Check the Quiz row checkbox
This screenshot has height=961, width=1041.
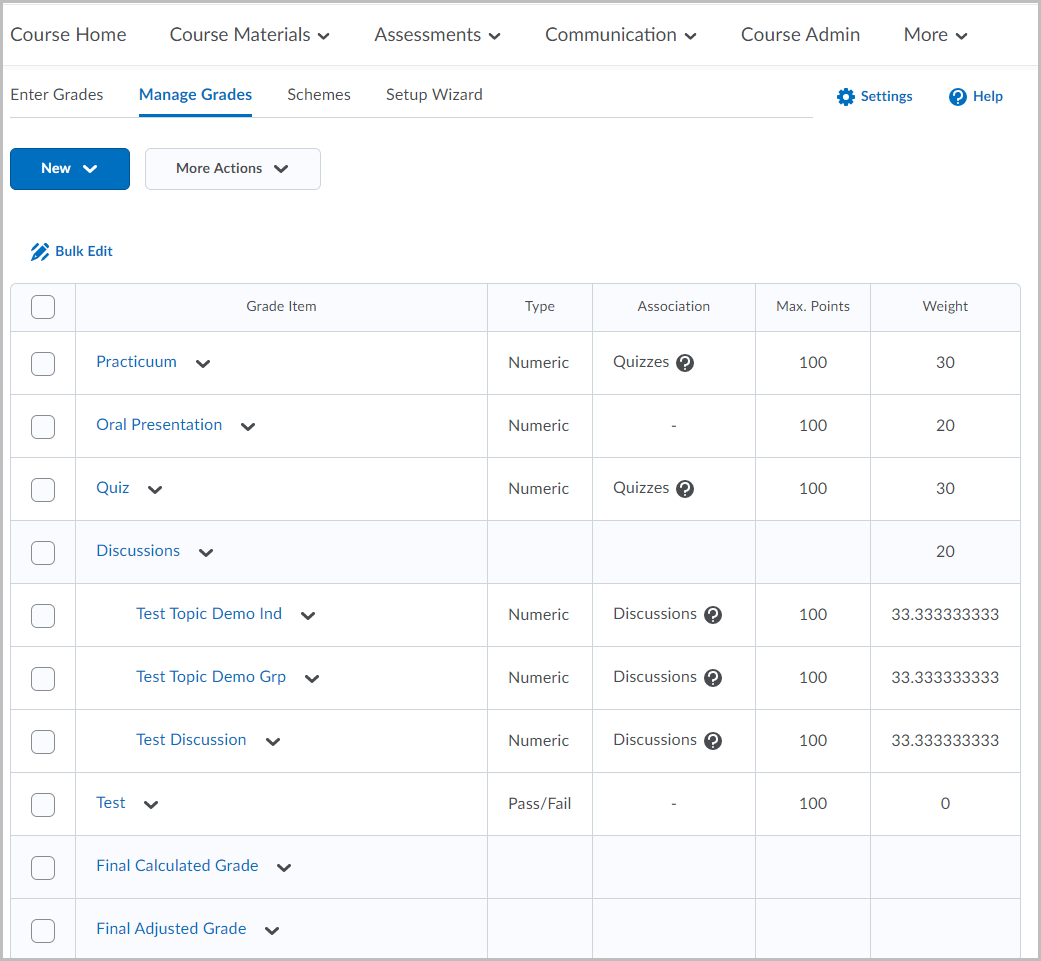43,490
